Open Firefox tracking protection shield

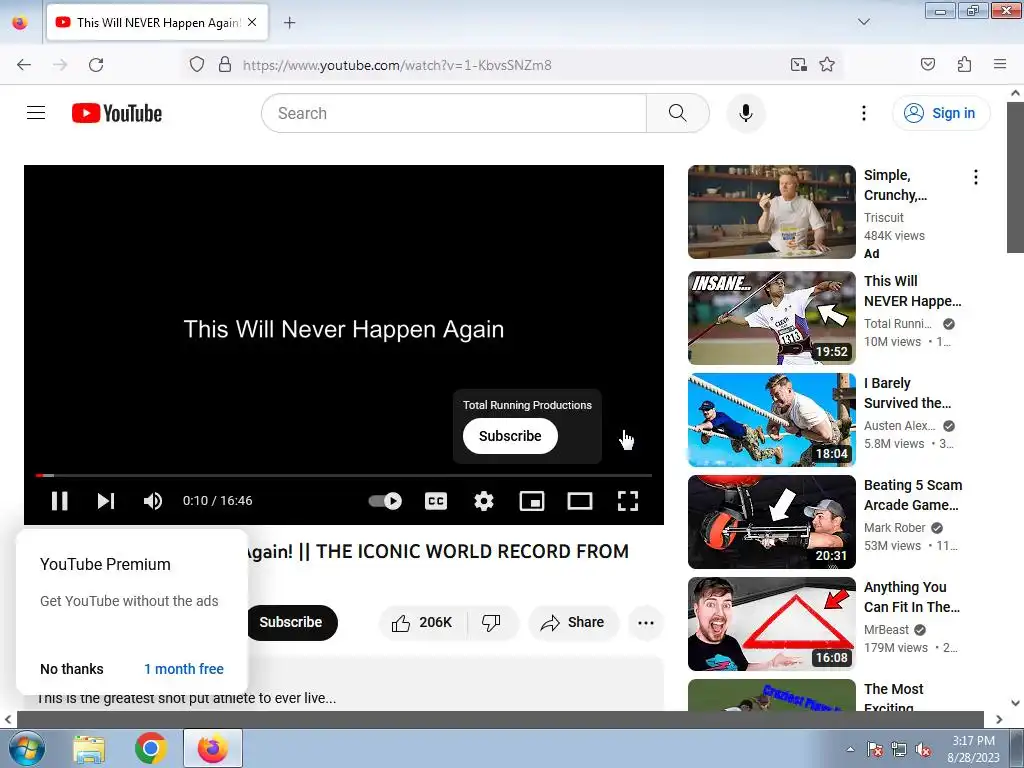197,65
